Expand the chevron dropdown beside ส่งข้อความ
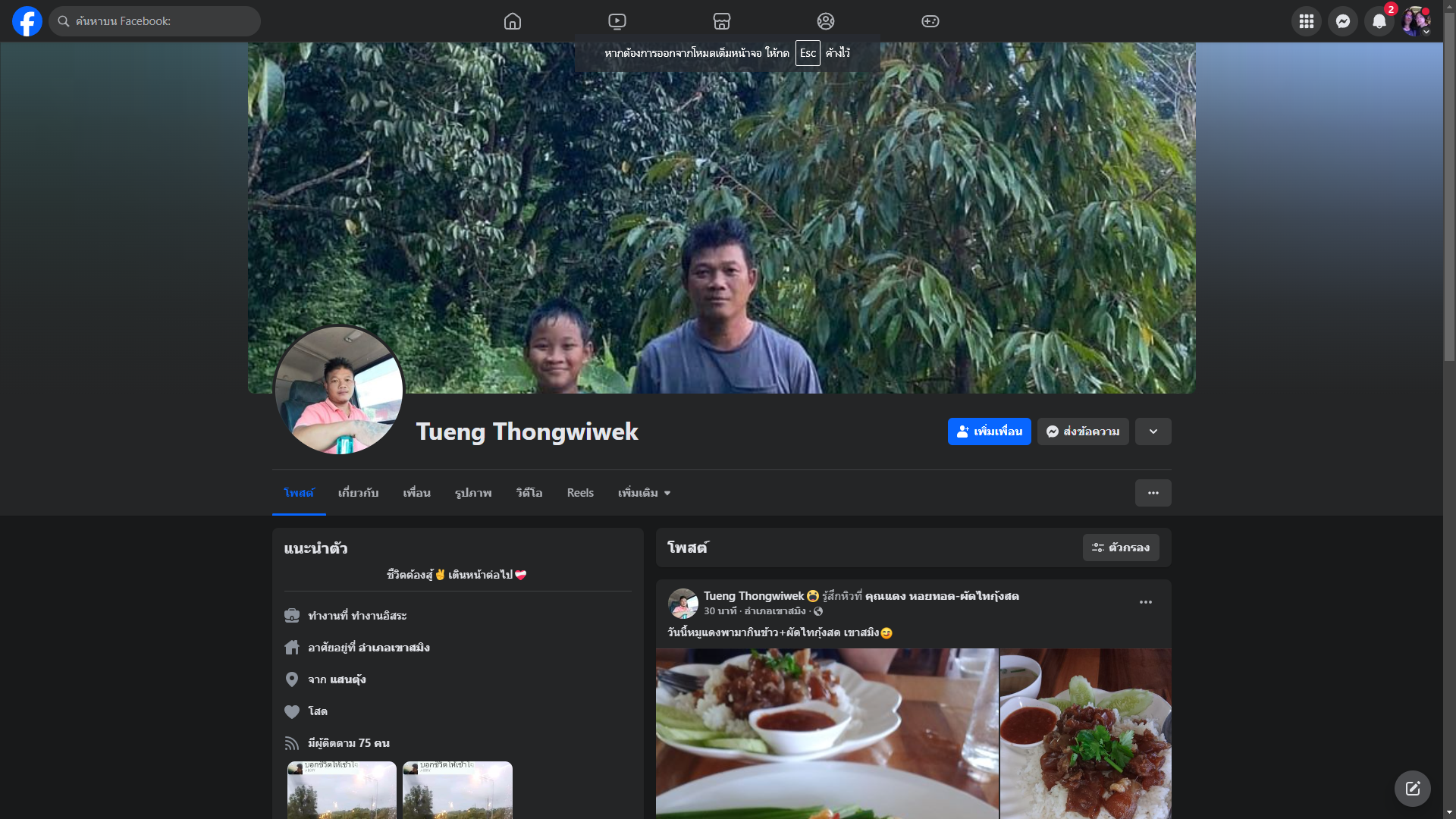 (x=1153, y=431)
